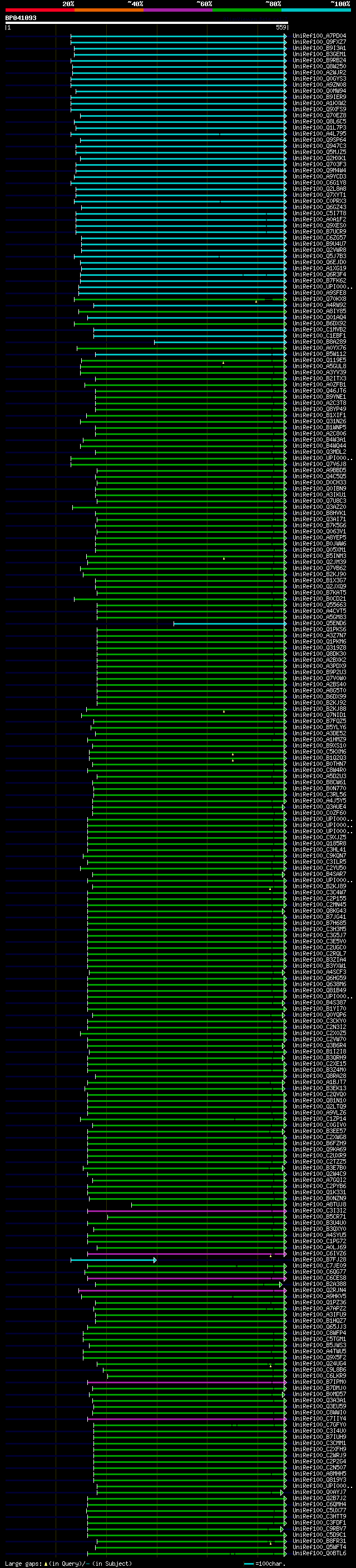Image resolution: width=356 pixels, height=1568 pixels.
Task: Click the short cyan alignment bar for UniRef100_Q5END6
Action: [230, 624]
